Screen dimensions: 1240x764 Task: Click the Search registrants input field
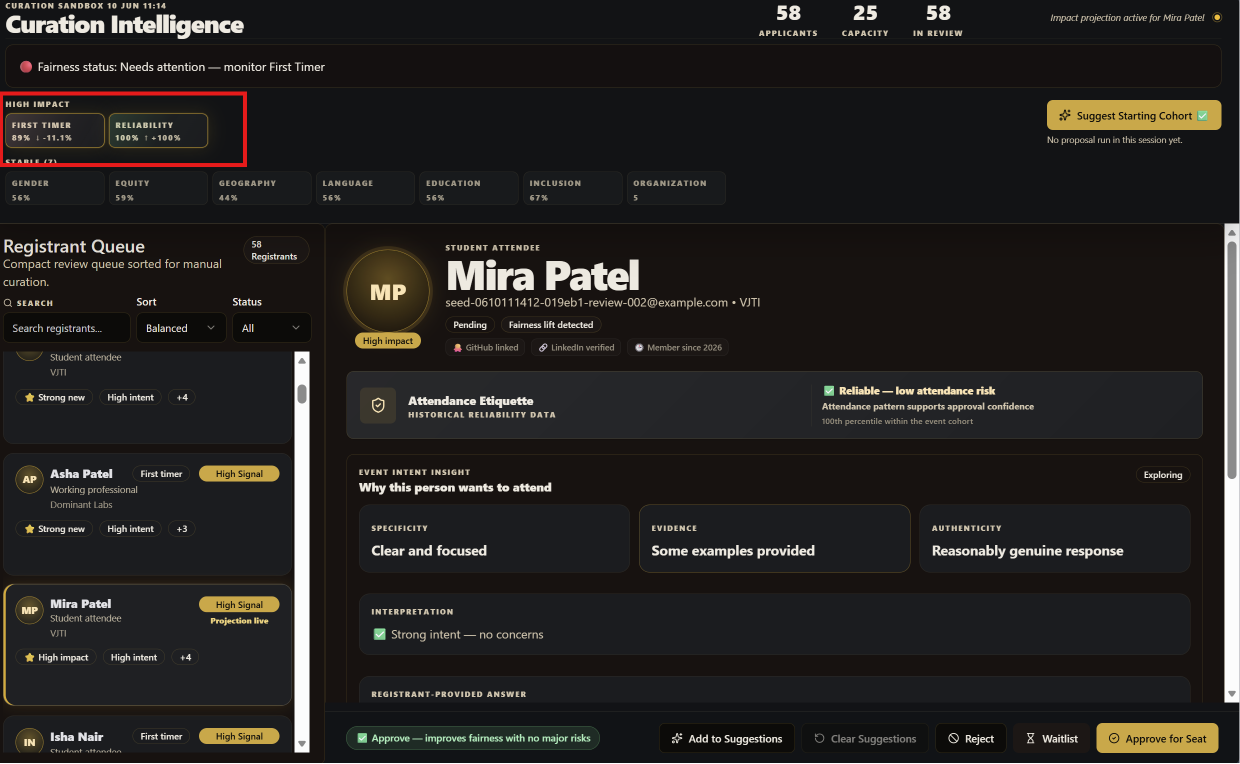[x=67, y=328]
